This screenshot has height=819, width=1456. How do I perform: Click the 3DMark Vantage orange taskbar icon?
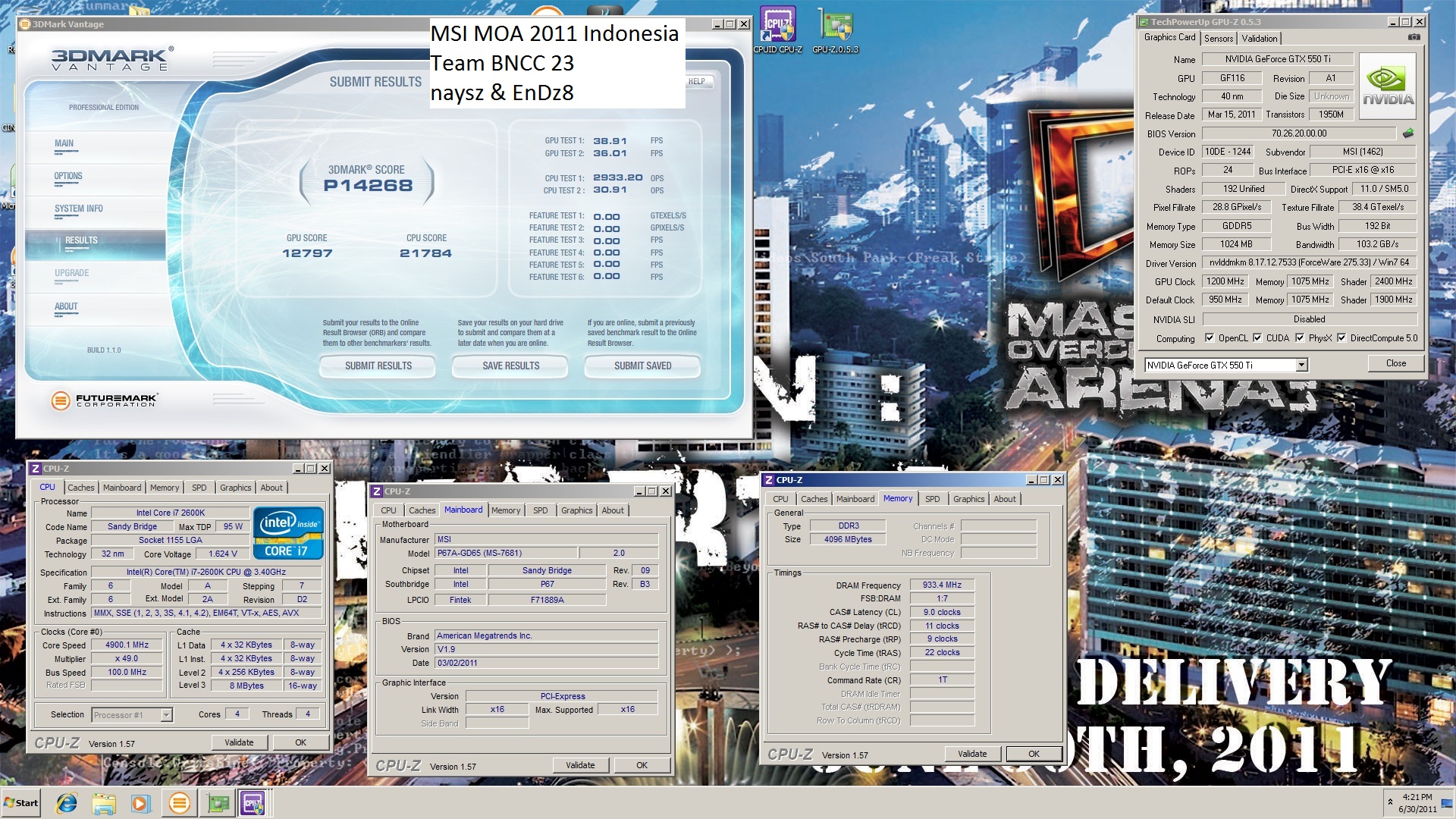[179, 803]
